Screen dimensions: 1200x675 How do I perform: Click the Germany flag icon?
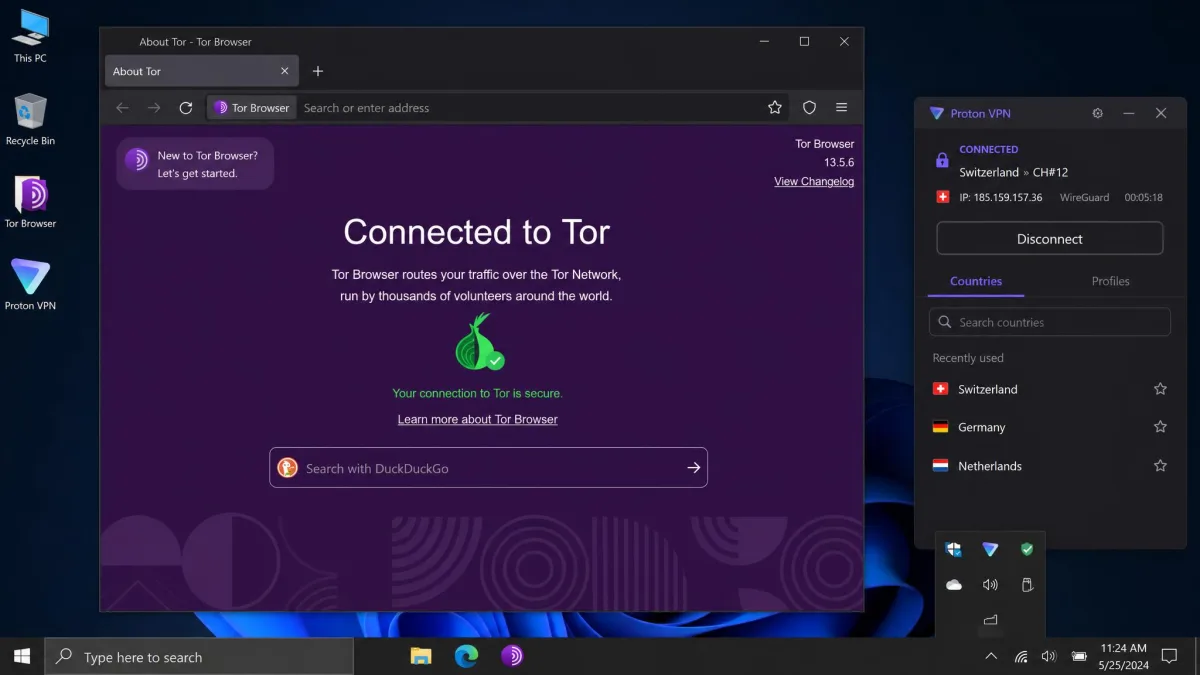pos(940,427)
